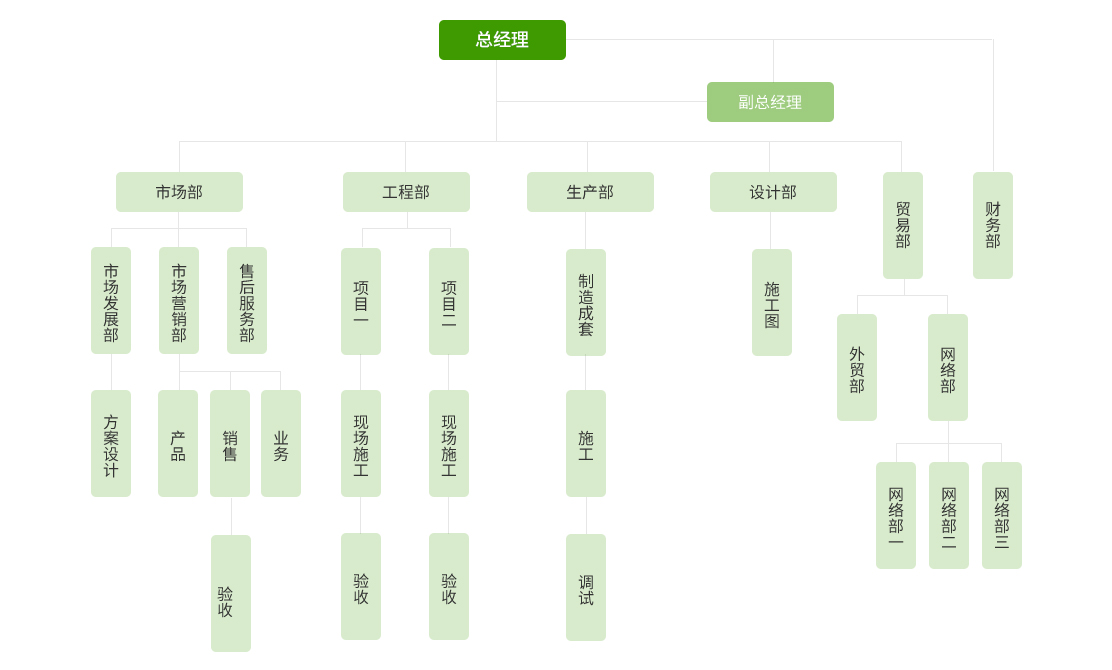
Task: Click the 方案设计 box
Action: (x=111, y=444)
